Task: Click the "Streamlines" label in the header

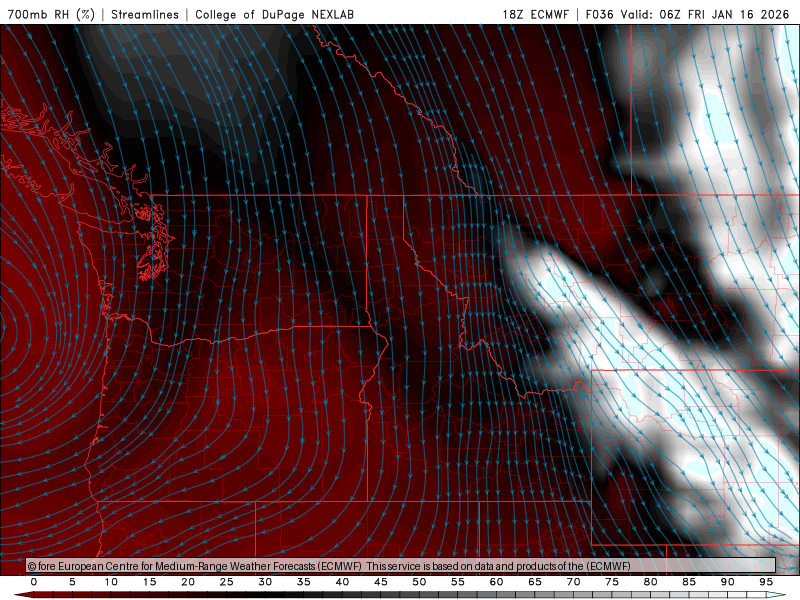Action: (x=145, y=15)
